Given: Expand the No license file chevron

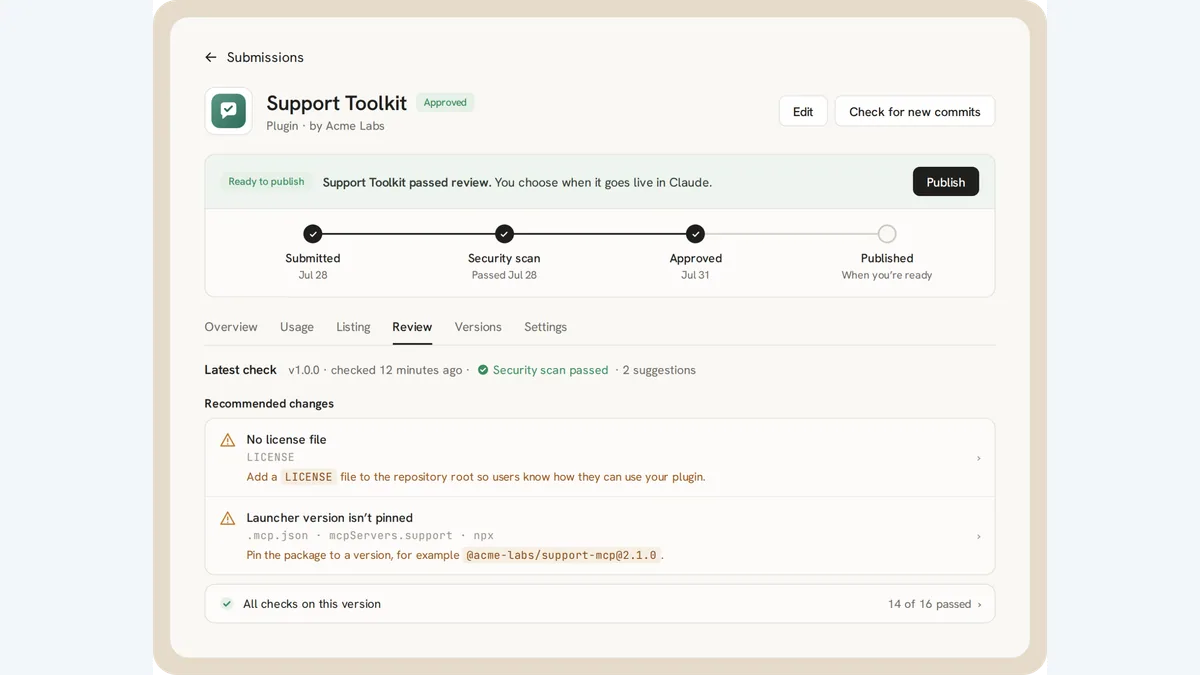Looking at the screenshot, I should [x=978, y=458].
